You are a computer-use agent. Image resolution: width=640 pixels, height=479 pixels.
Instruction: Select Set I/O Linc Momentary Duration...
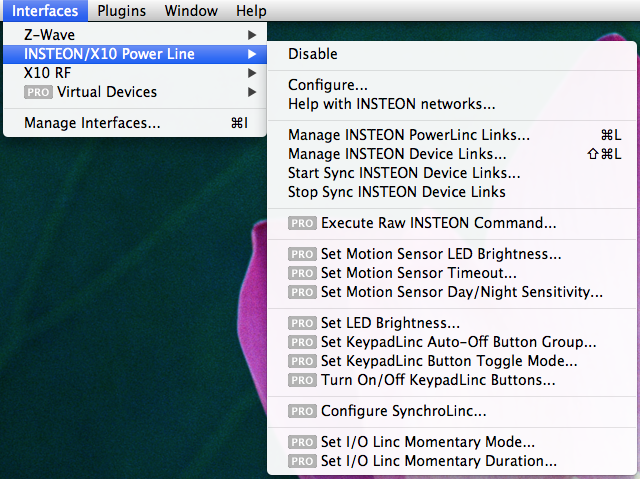pyautogui.click(x=452, y=461)
